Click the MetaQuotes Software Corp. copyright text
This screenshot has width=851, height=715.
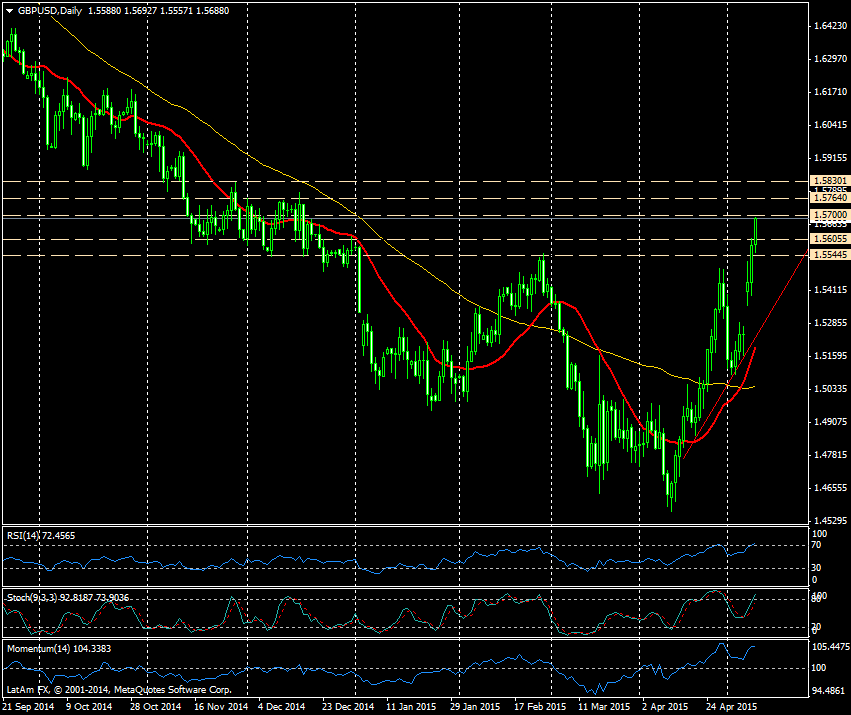coord(176,690)
